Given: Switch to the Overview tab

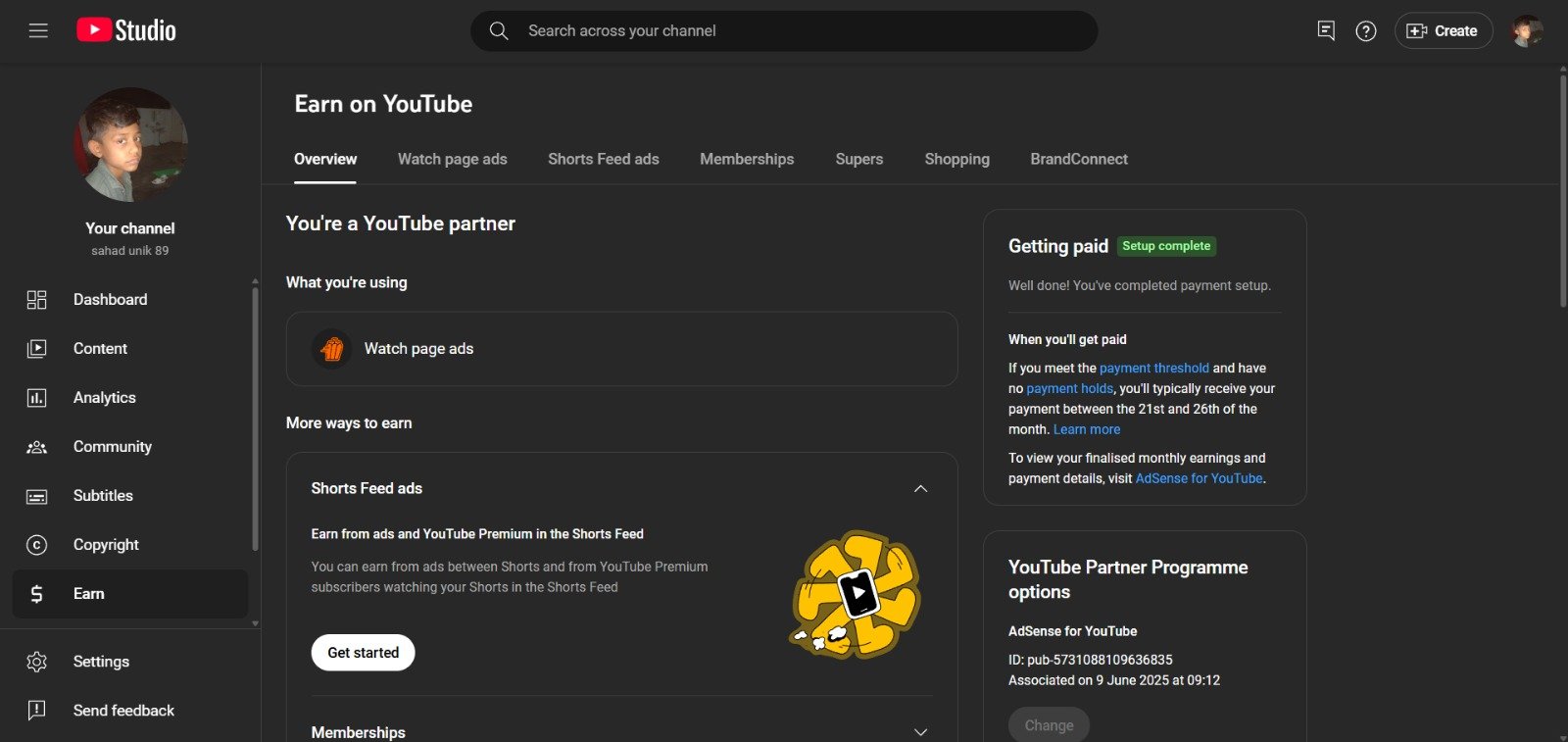Looking at the screenshot, I should [325, 159].
